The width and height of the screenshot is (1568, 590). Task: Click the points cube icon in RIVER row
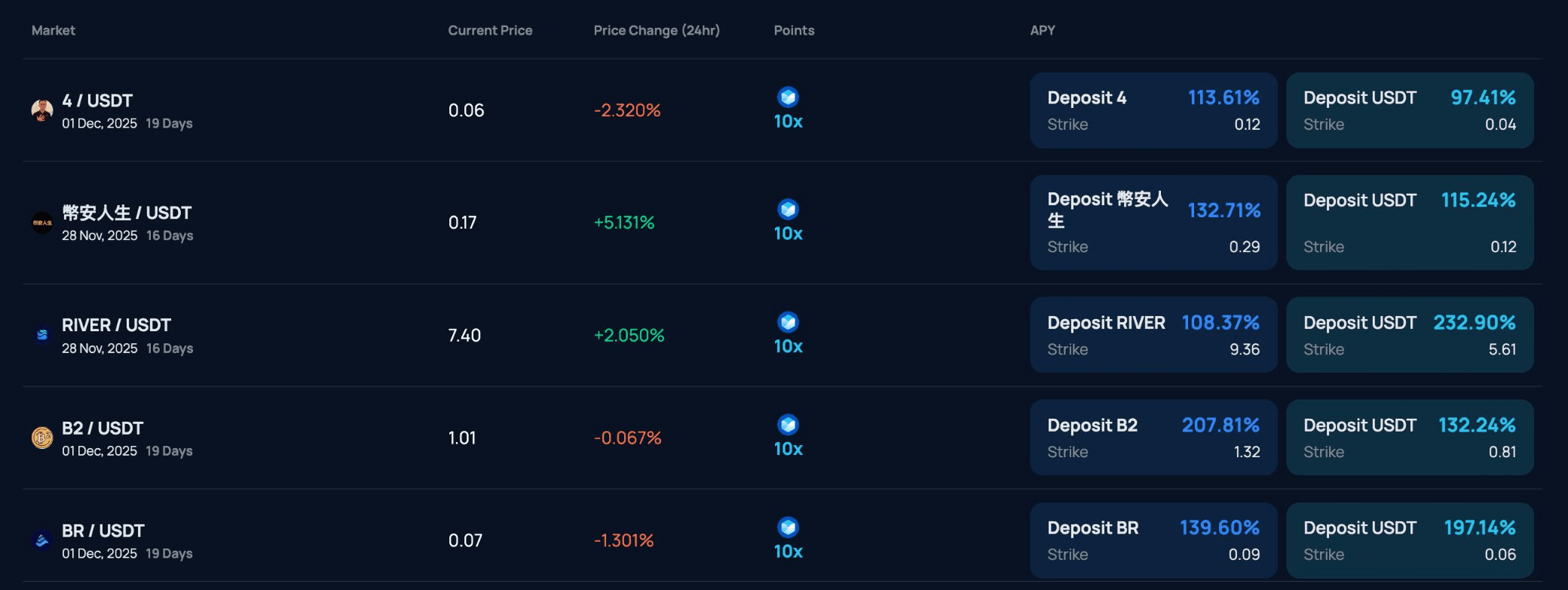click(788, 322)
